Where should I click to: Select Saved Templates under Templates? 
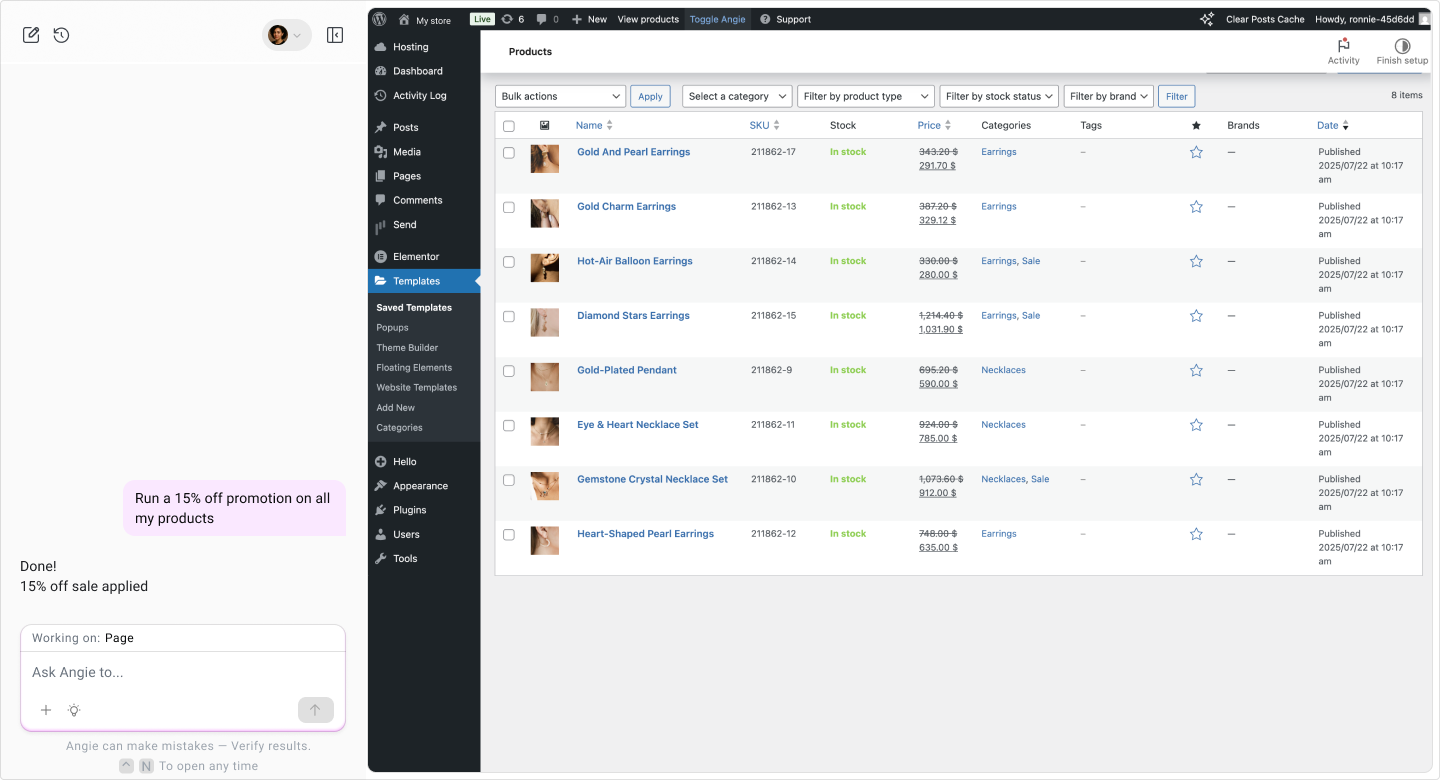[413, 307]
